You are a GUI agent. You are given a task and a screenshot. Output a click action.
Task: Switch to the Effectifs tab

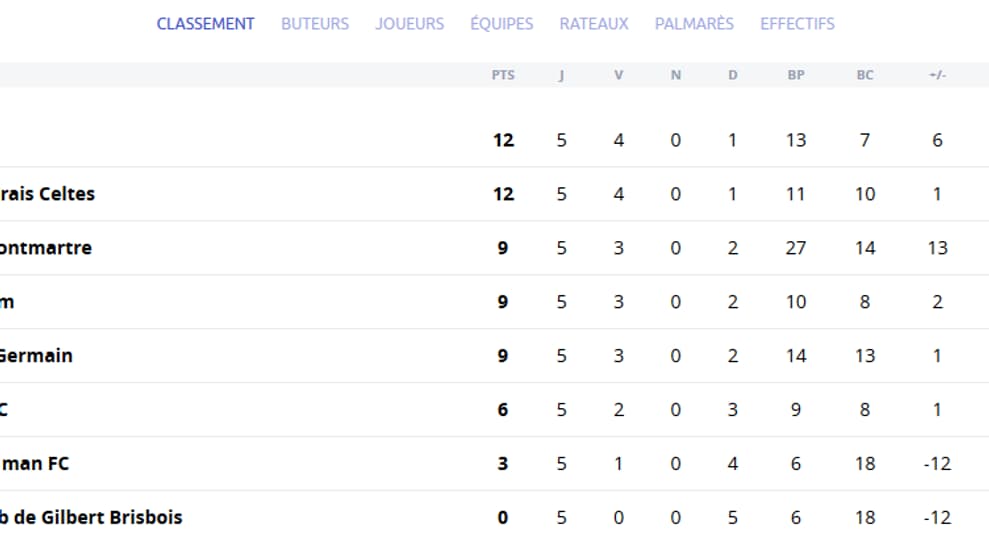(x=797, y=24)
